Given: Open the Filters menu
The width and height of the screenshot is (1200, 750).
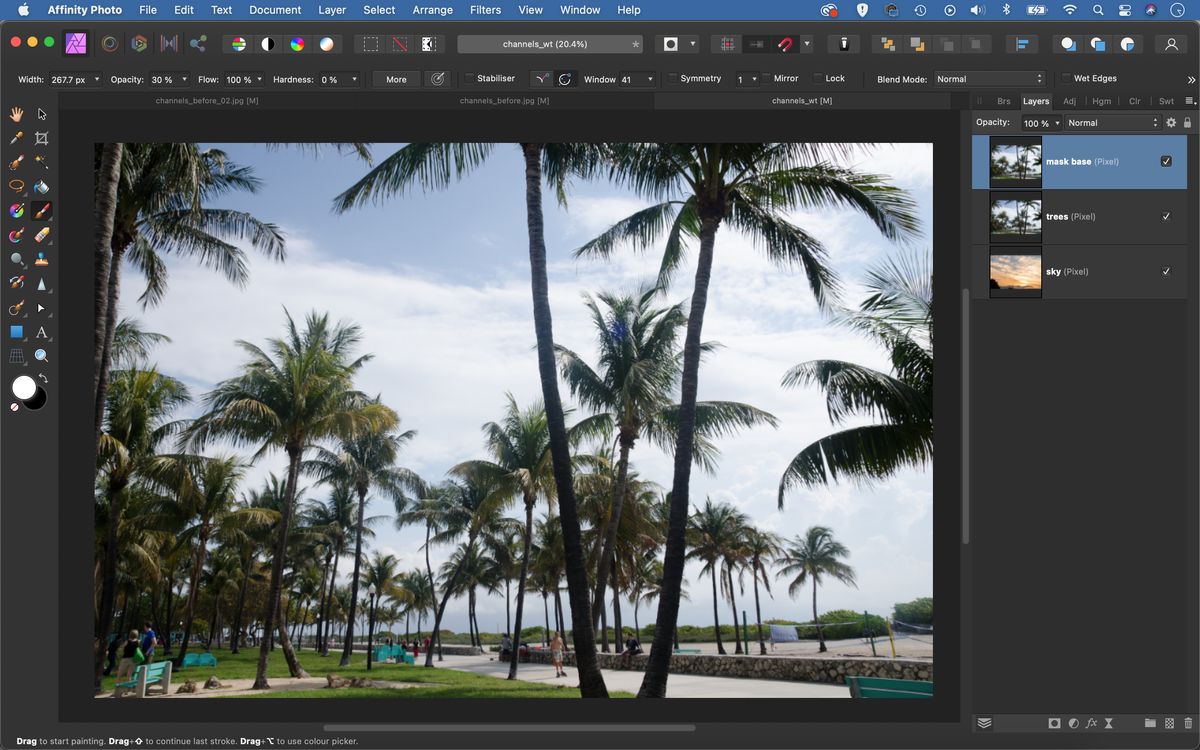Looking at the screenshot, I should 485,10.
